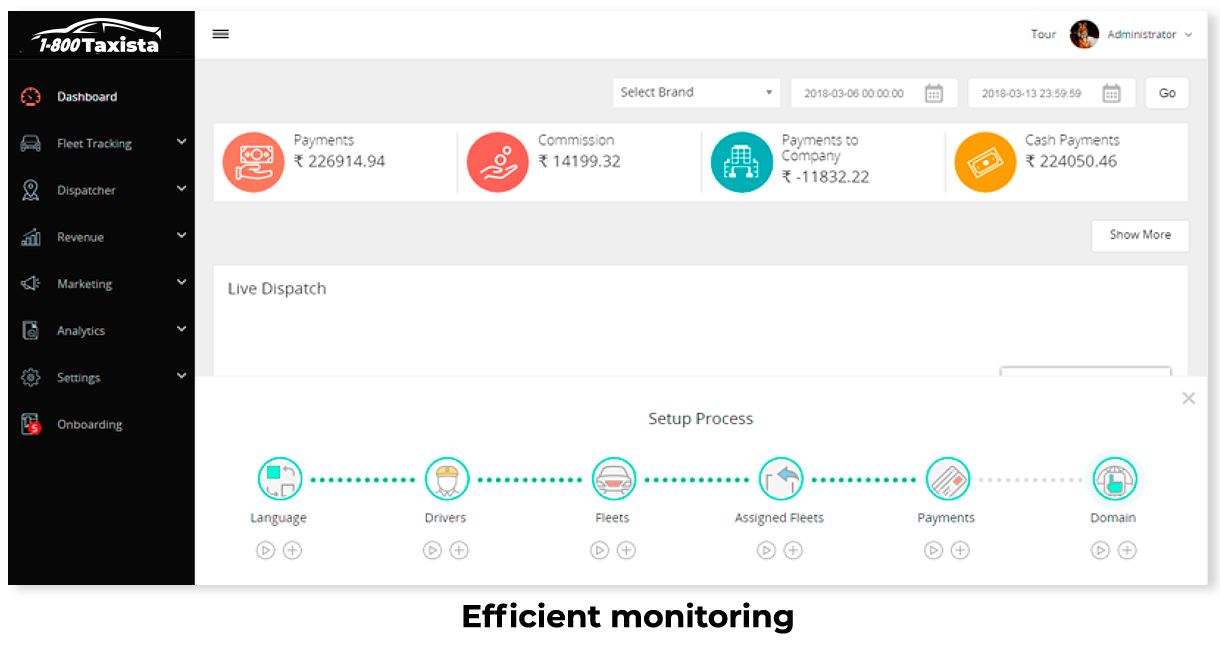Click the Onboarding icon with badge

point(31,424)
